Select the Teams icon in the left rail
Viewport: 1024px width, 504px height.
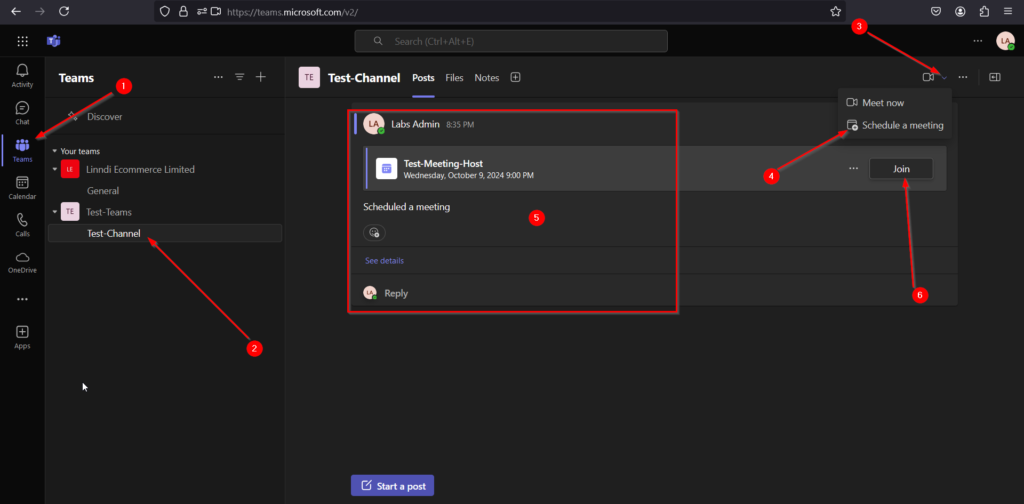(22, 150)
